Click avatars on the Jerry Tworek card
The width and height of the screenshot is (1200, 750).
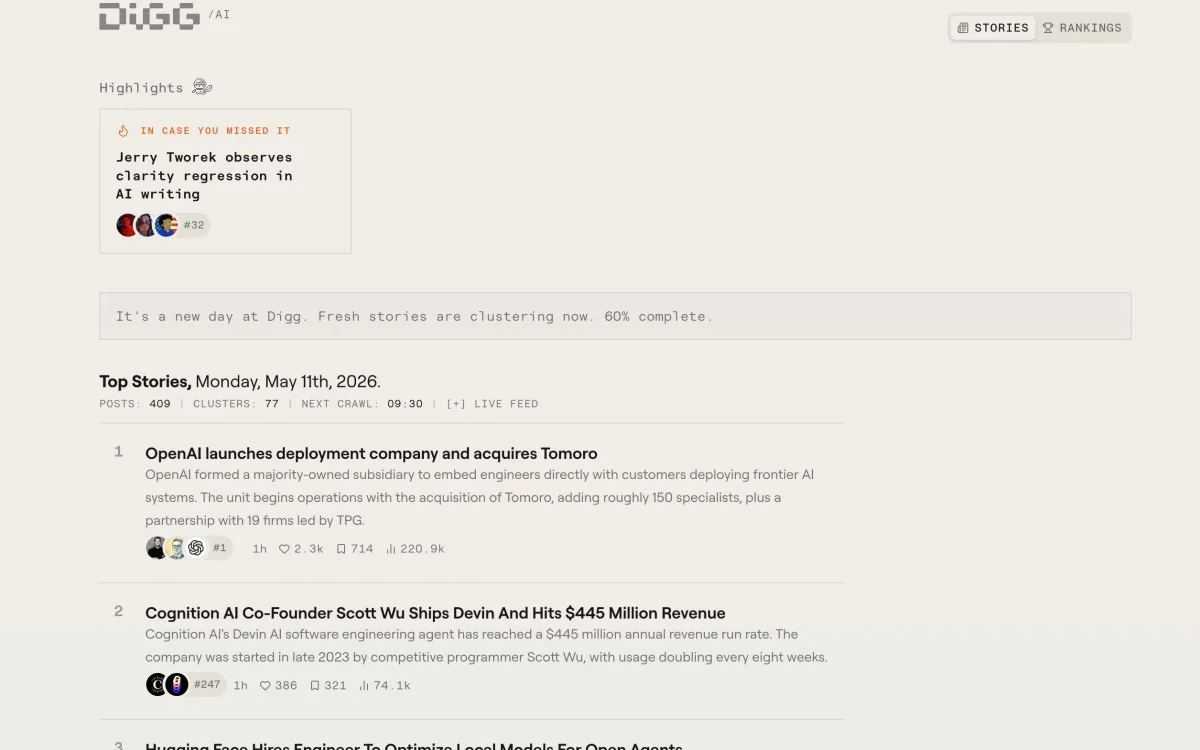[147, 225]
